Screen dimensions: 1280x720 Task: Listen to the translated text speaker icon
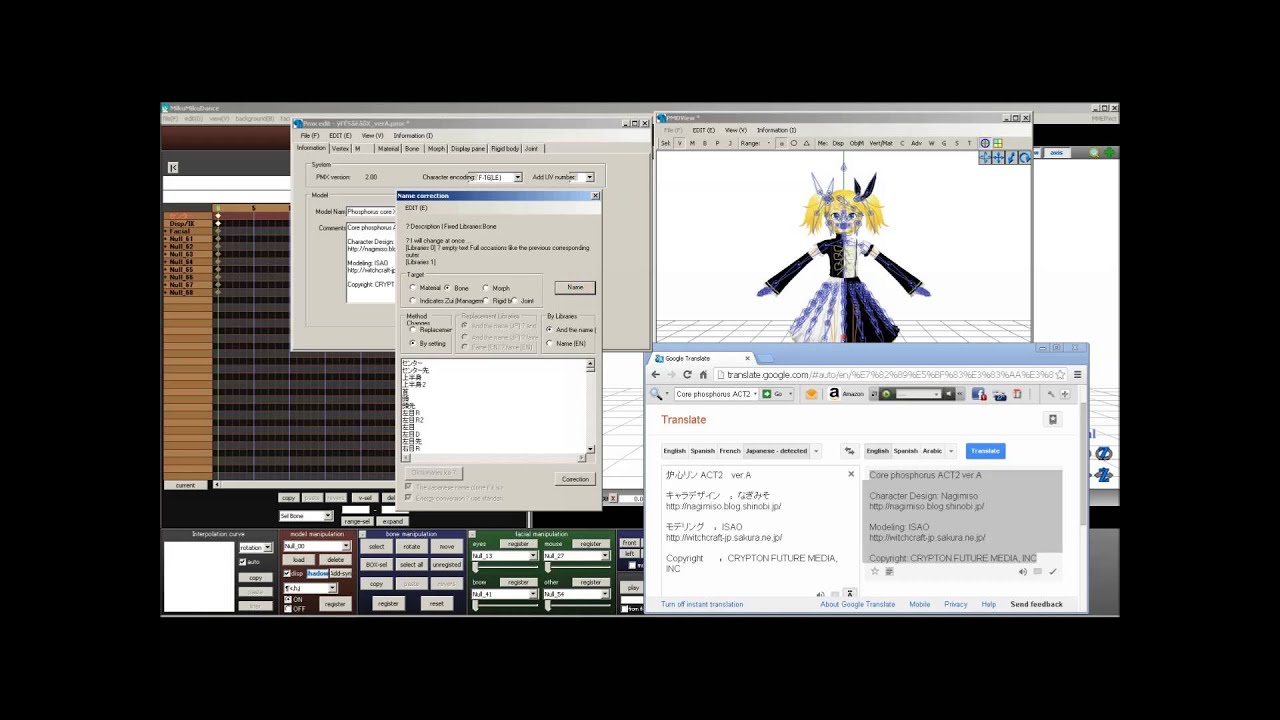coord(1022,572)
